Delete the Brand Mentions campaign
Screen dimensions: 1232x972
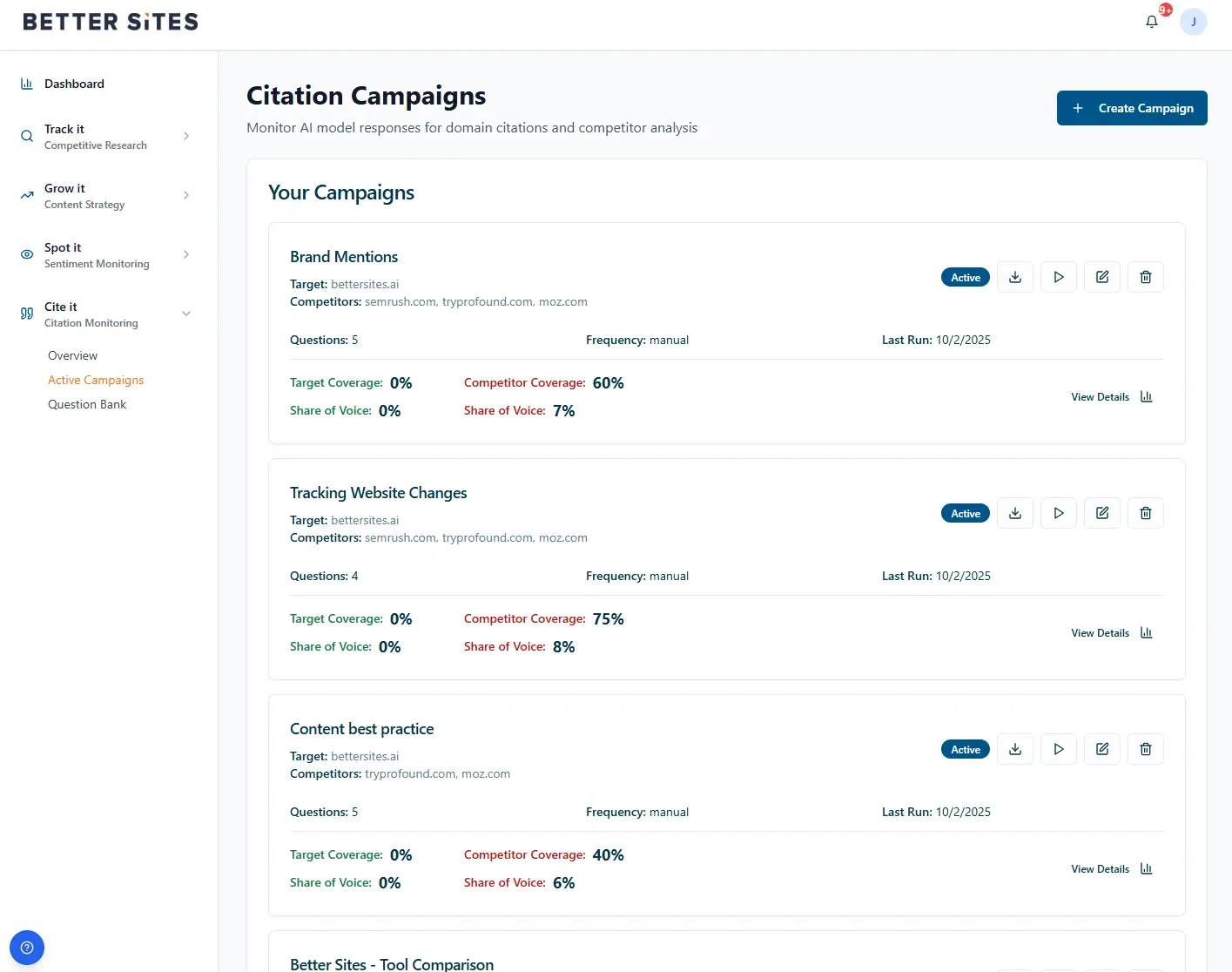pos(1145,277)
